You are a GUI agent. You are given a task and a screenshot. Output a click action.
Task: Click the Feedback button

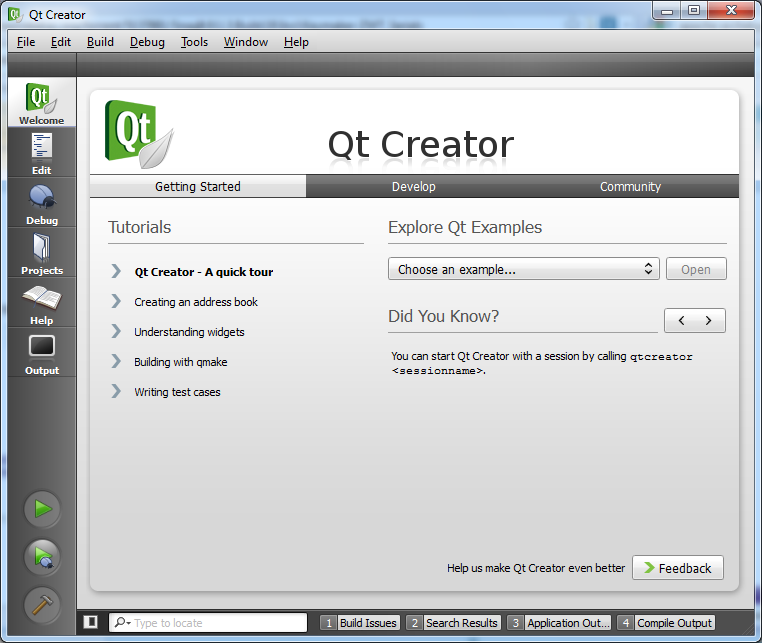pyautogui.click(x=678, y=568)
